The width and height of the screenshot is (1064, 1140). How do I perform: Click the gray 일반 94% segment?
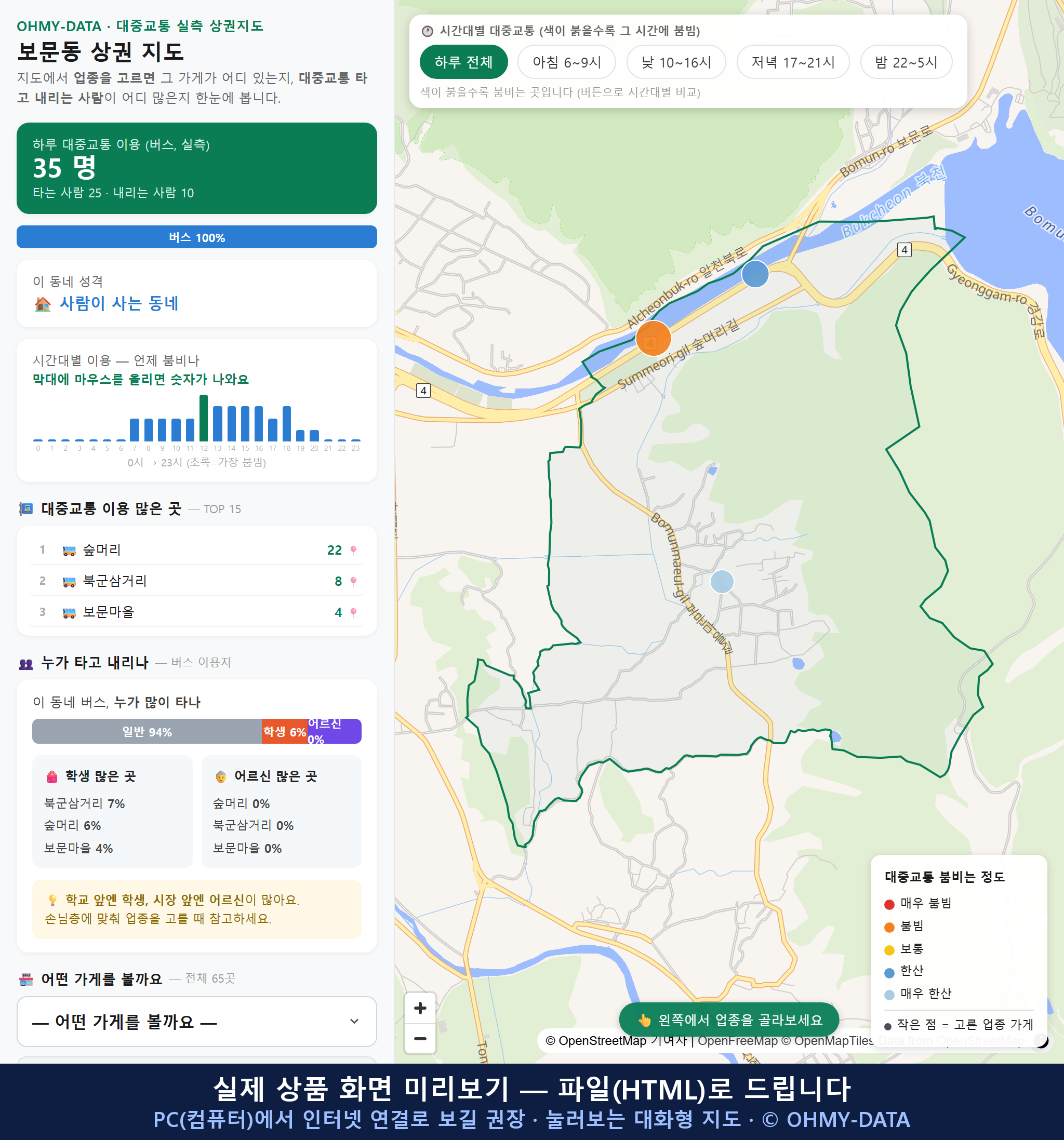tap(147, 731)
